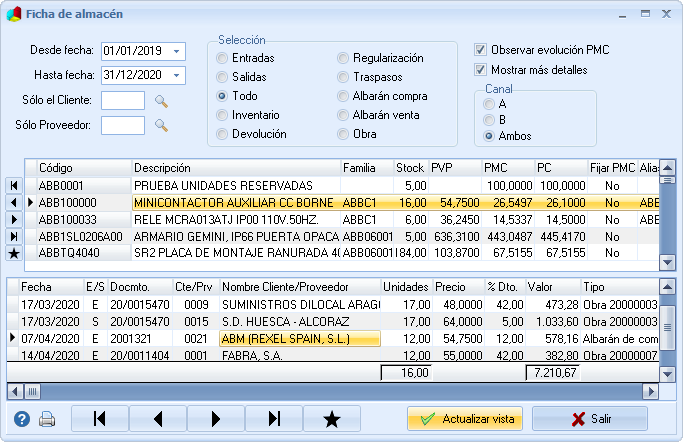Click the Sólo Proveedor input field
The width and height of the screenshot is (683, 442).
point(123,125)
